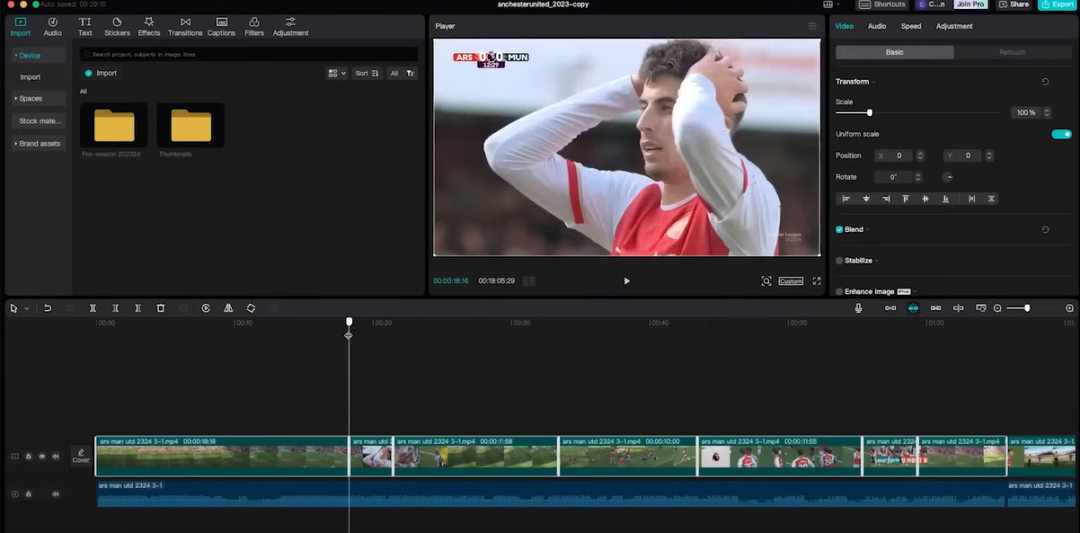Open the Sort dropdown
The image size is (1080, 533).
(367, 74)
